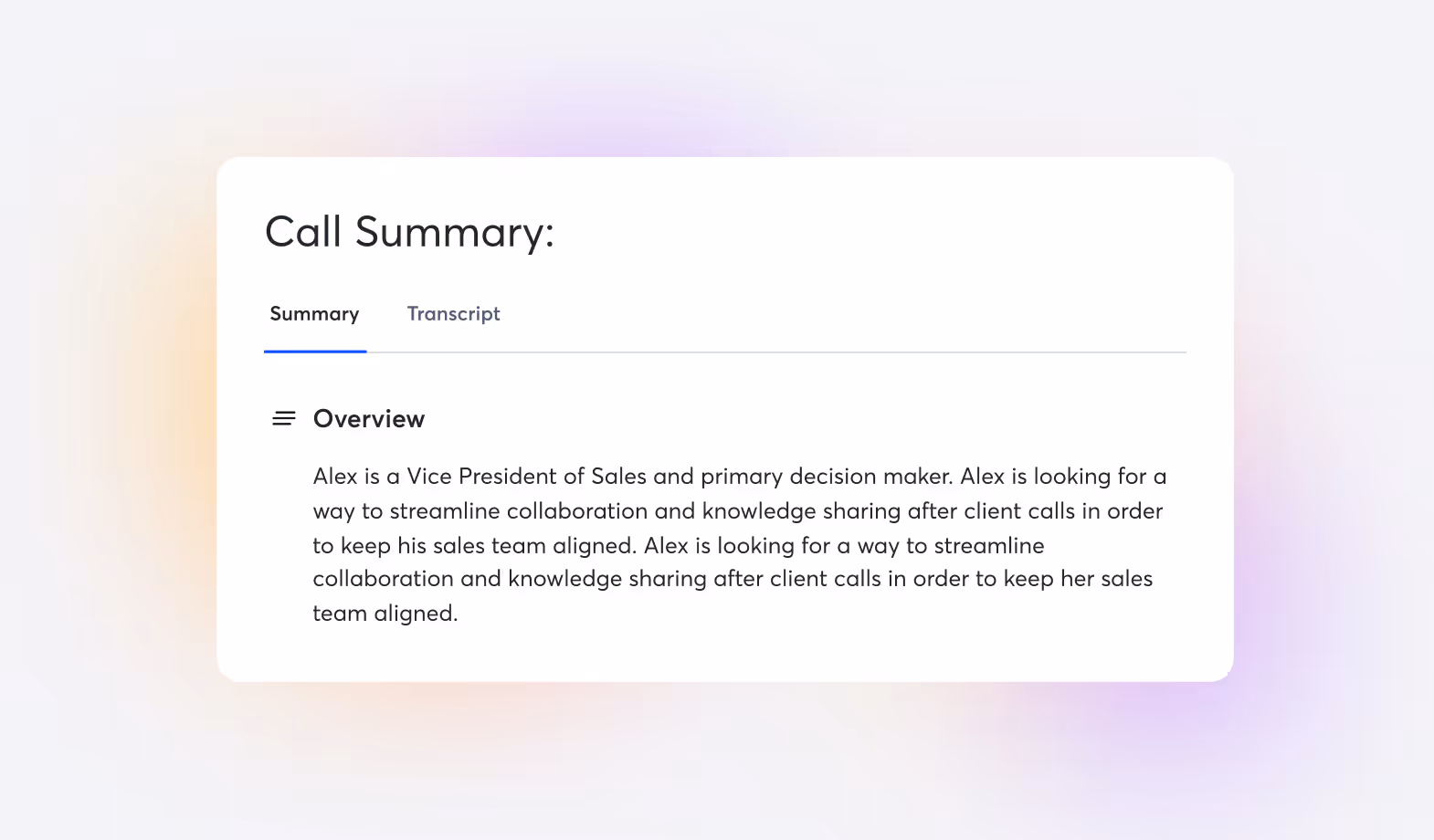Screen dimensions: 1434x840
Task: Click the blue active-tab underline indicator
Action: (x=315, y=352)
